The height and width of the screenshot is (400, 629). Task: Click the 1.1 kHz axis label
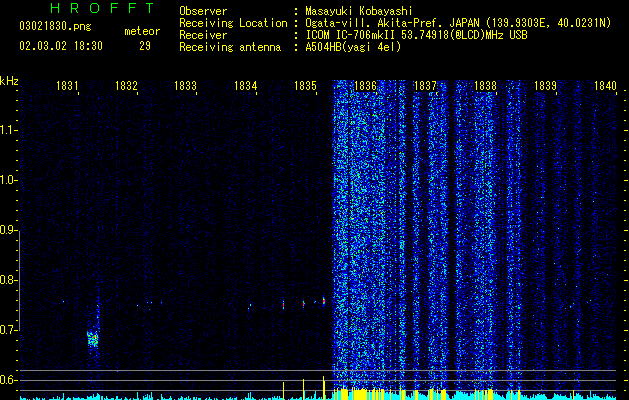[7, 130]
